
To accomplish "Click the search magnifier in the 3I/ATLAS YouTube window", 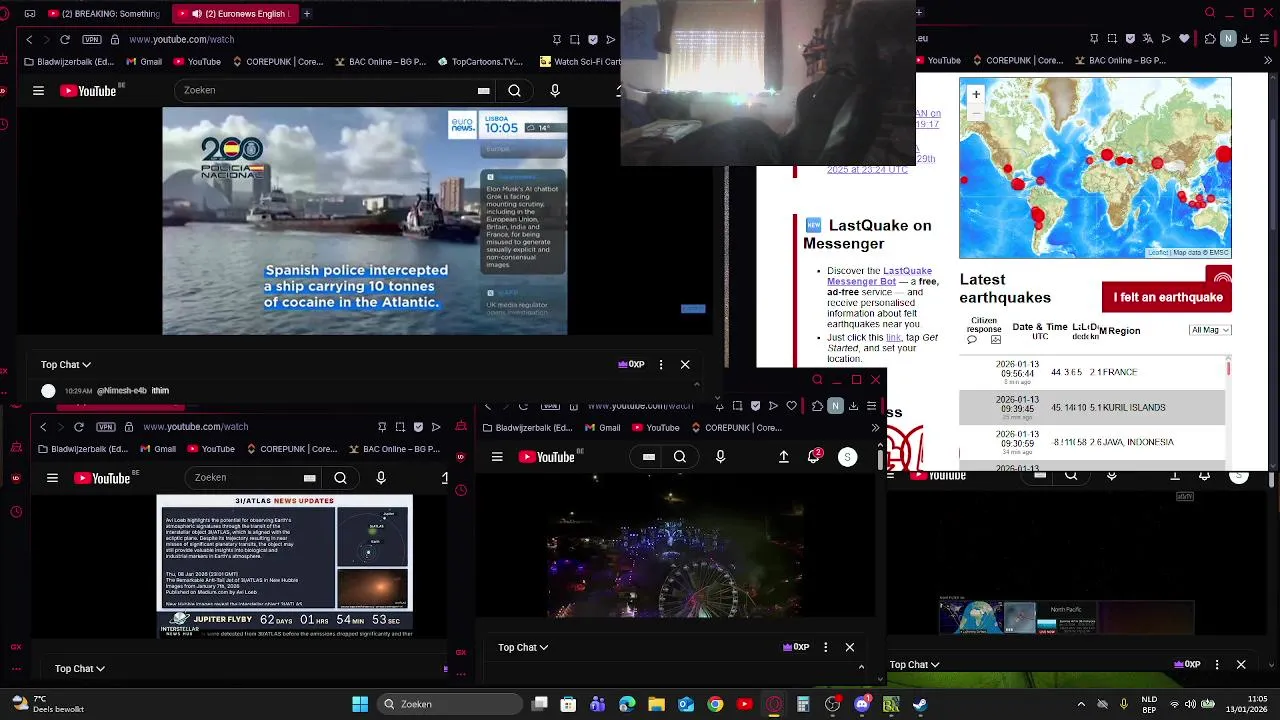I will (340, 478).
